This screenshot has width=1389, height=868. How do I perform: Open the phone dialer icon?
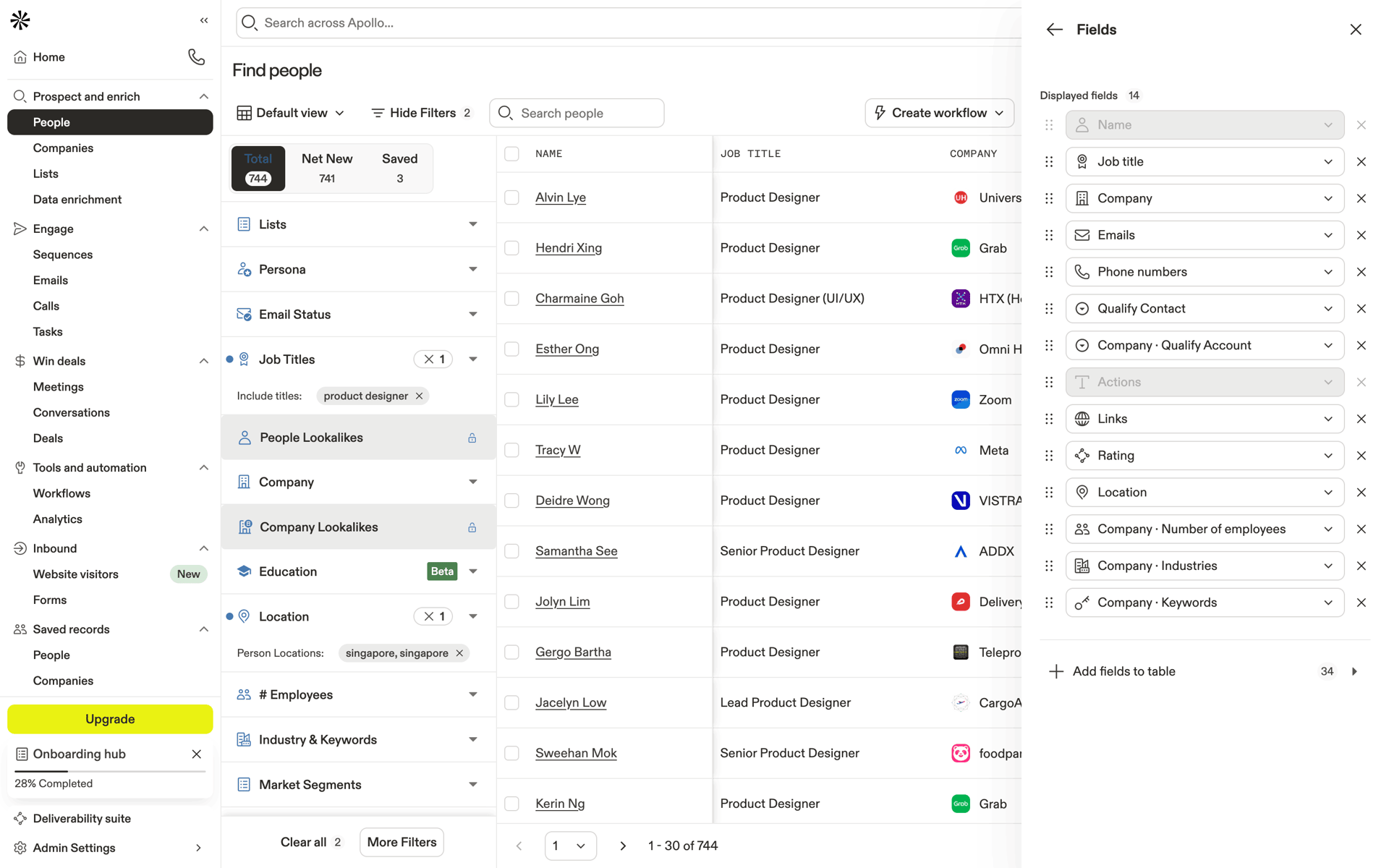[196, 56]
